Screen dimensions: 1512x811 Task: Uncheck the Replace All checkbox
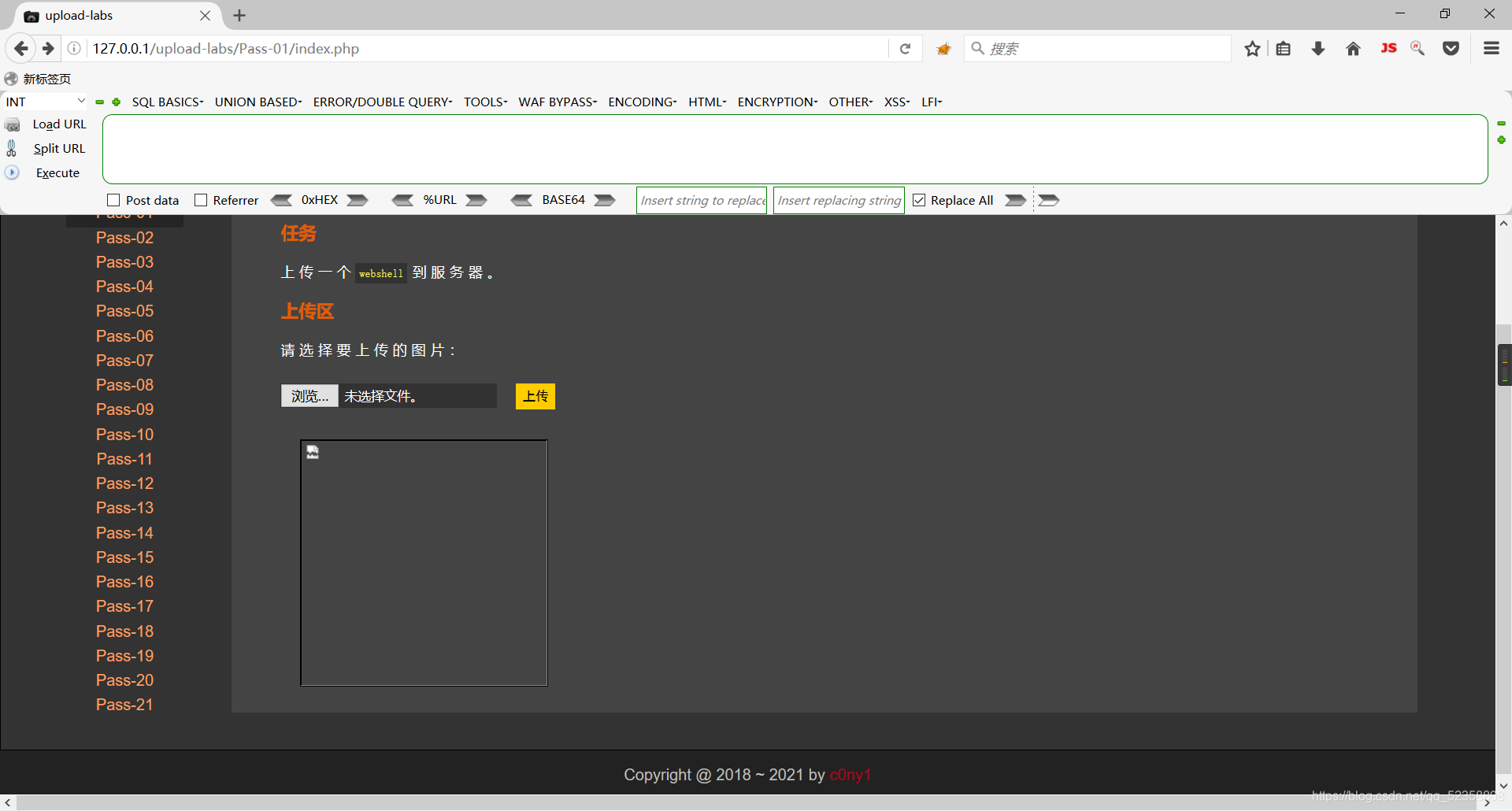click(919, 200)
